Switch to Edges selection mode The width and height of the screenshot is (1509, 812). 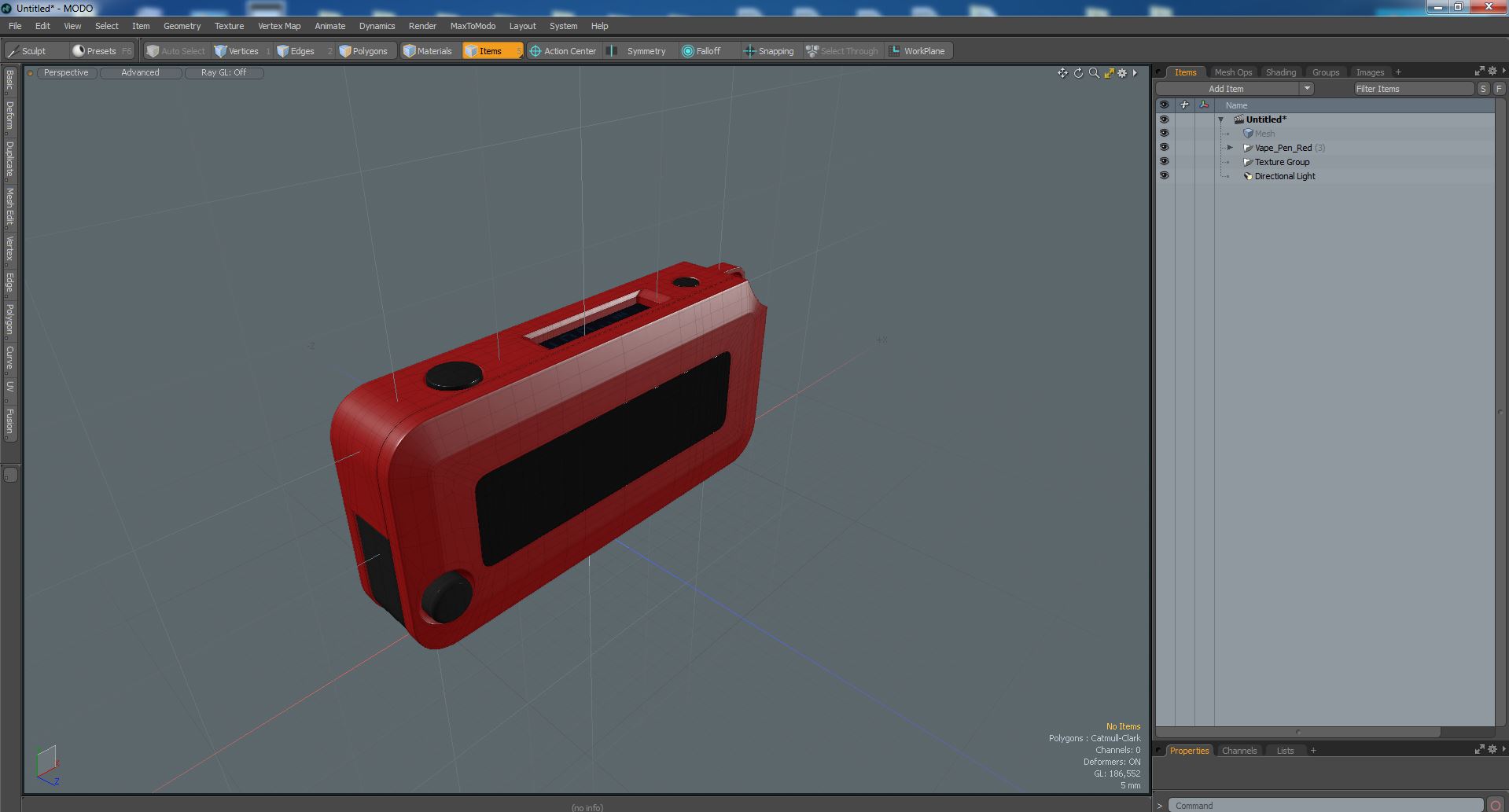[303, 51]
